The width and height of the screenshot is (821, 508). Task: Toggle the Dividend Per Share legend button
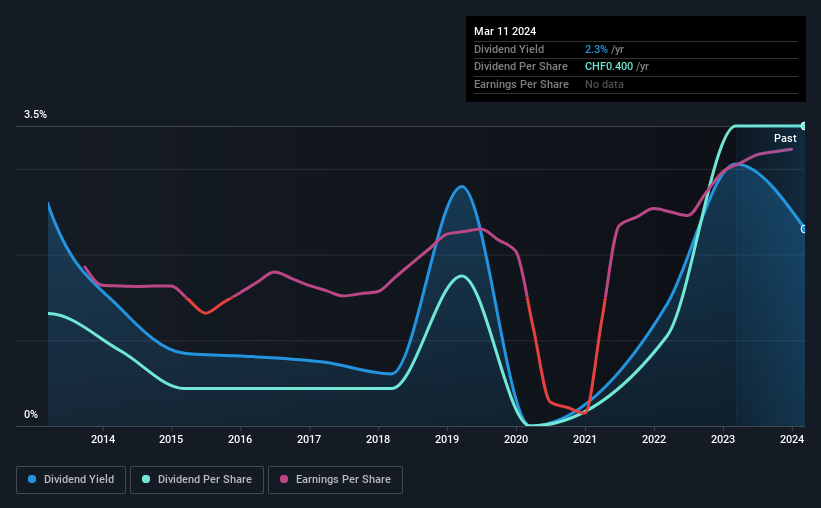(197, 479)
